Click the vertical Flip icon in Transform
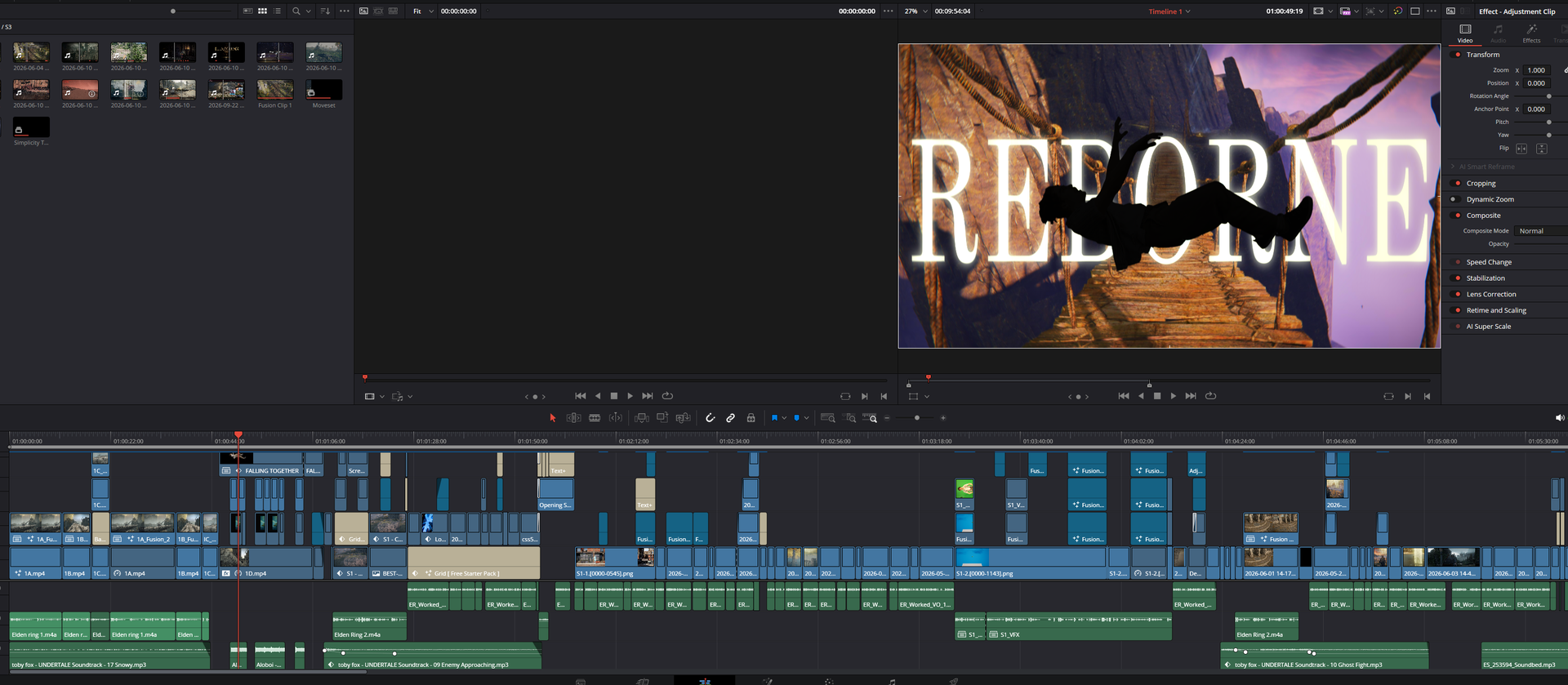Viewport: 1568px width, 685px height. coord(1542,149)
